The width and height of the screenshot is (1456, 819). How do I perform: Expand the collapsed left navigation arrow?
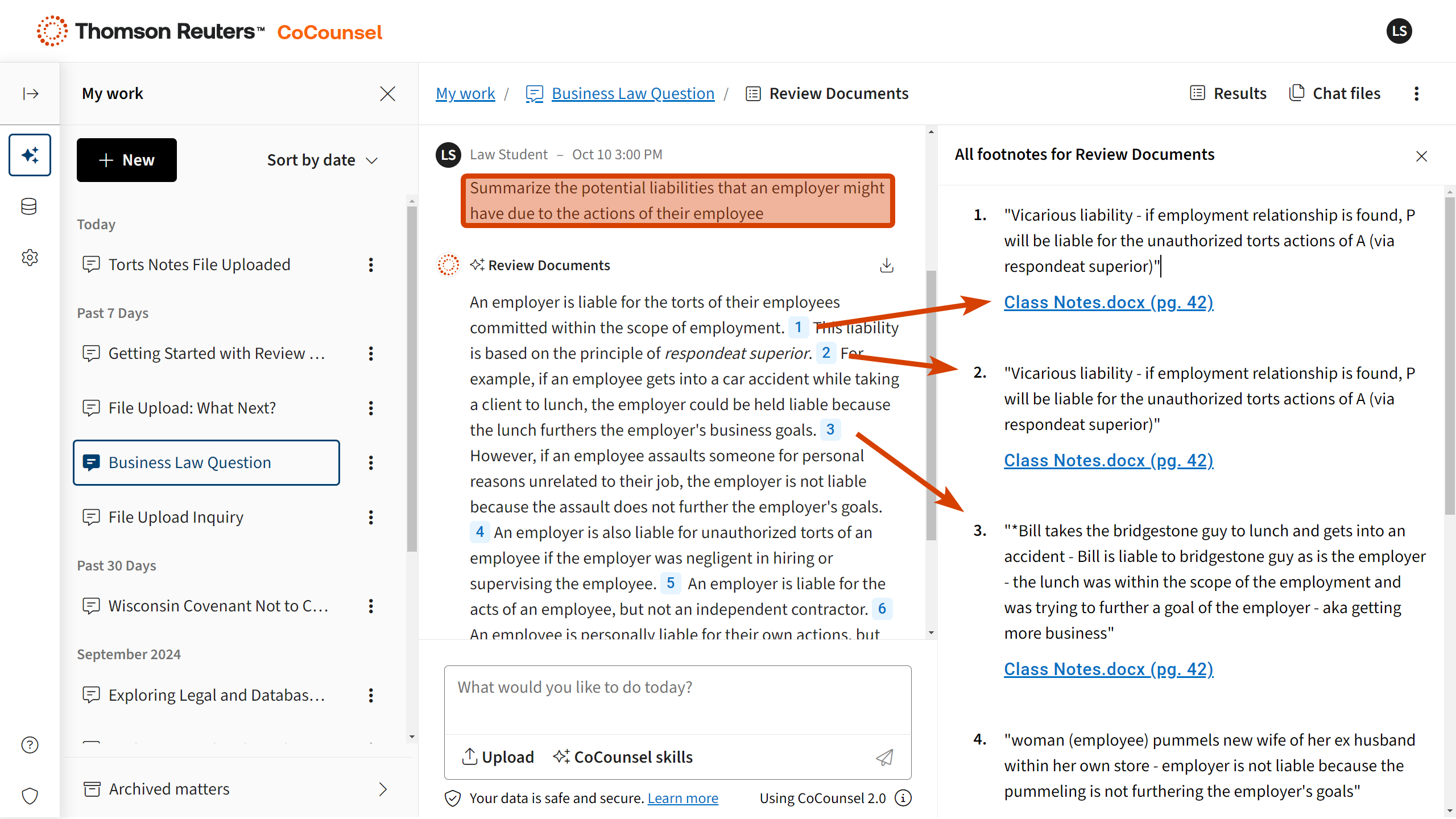tap(30, 93)
